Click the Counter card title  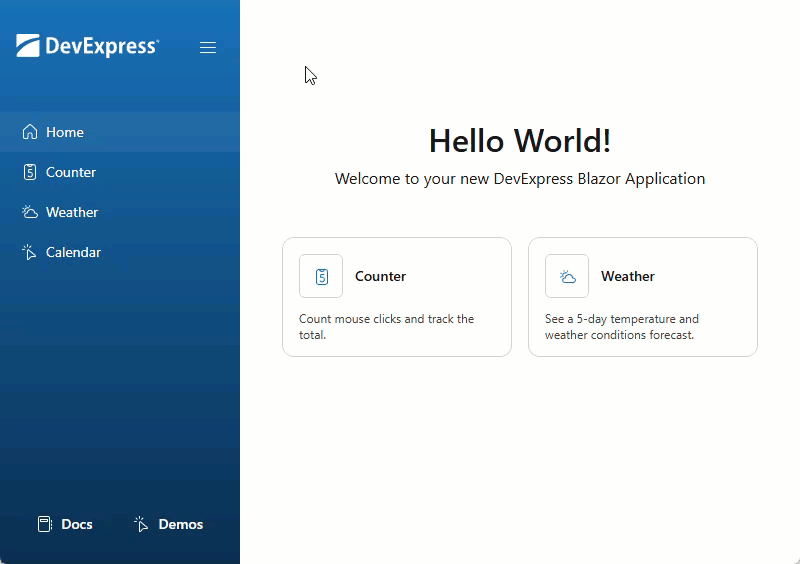coord(381,276)
